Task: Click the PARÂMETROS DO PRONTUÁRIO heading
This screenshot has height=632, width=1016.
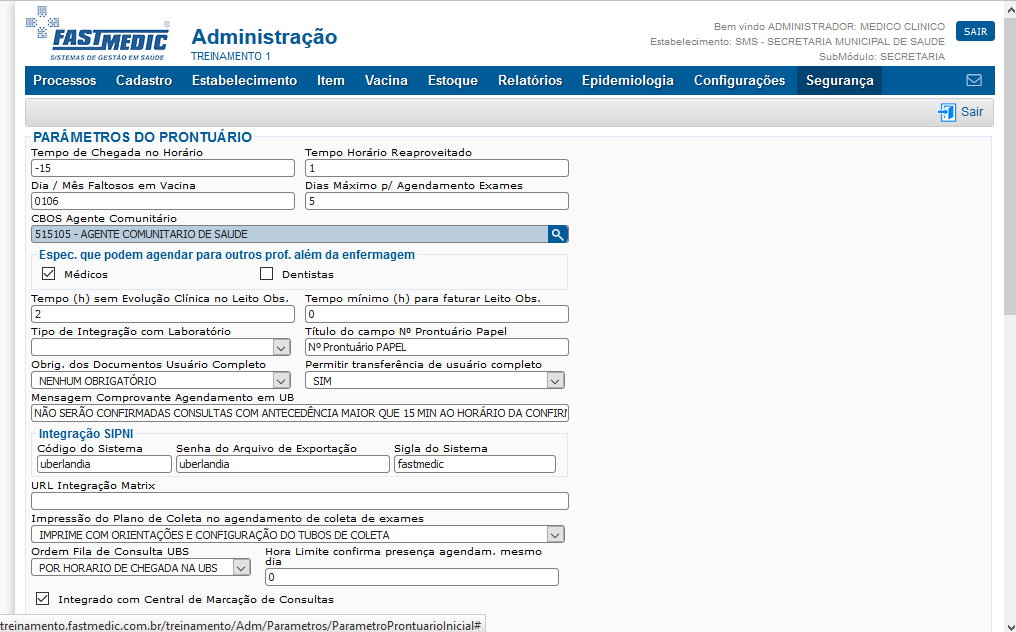Action: [x=143, y=137]
